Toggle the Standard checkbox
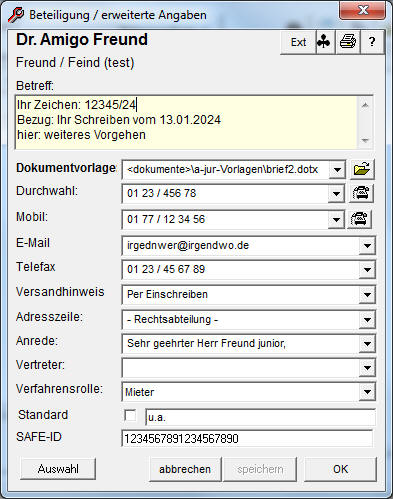 coord(130,416)
